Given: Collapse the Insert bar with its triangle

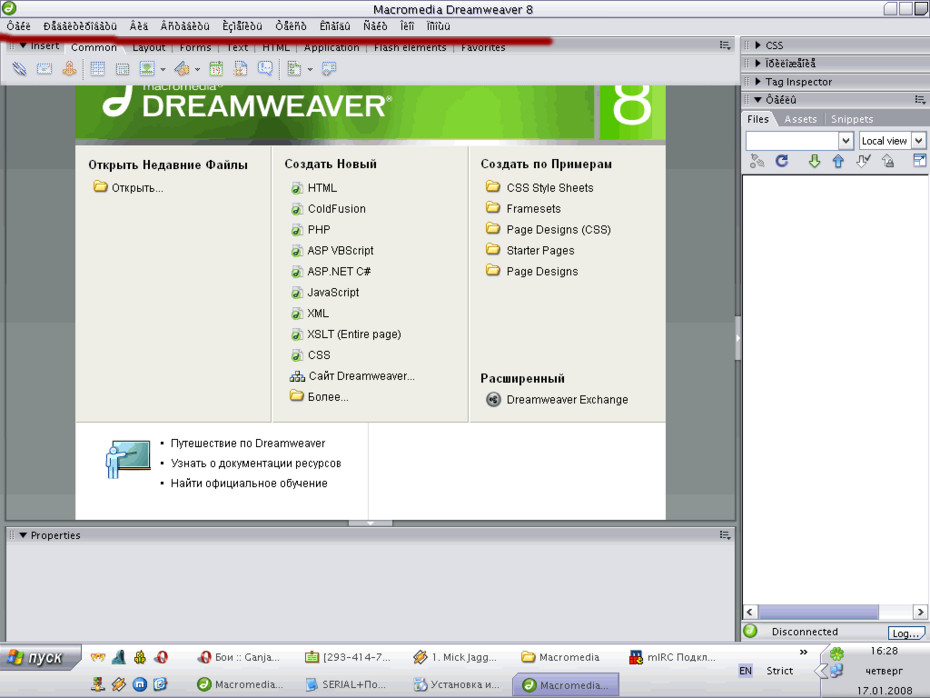Looking at the screenshot, I should click(23, 46).
